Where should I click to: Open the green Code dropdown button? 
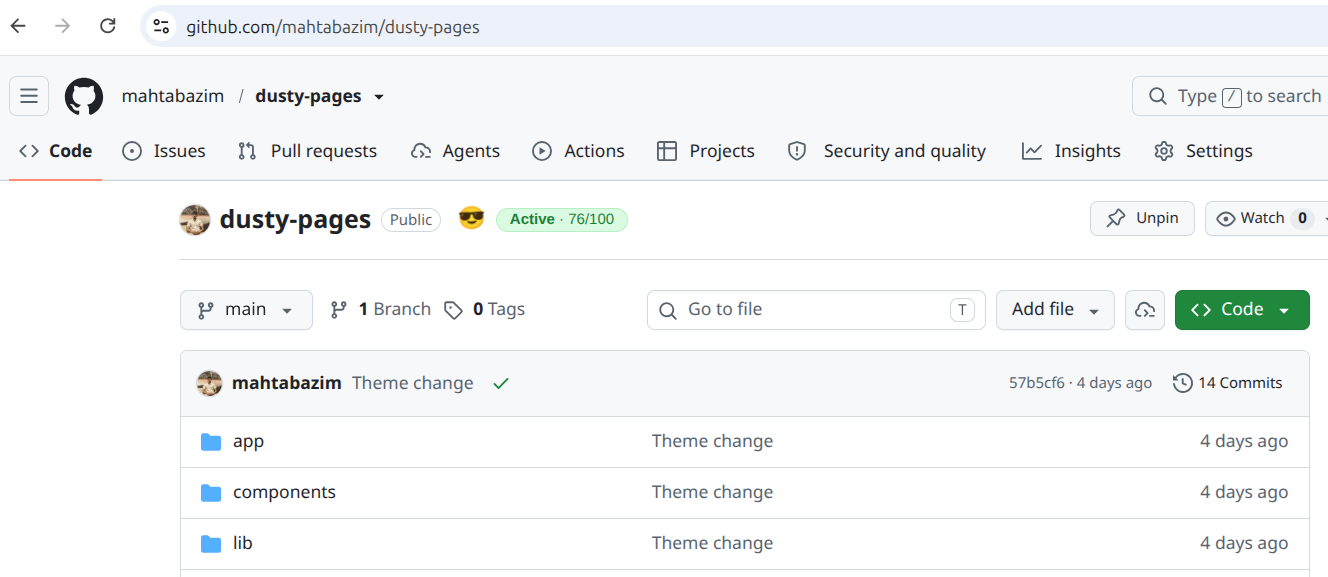pyautogui.click(x=1242, y=310)
